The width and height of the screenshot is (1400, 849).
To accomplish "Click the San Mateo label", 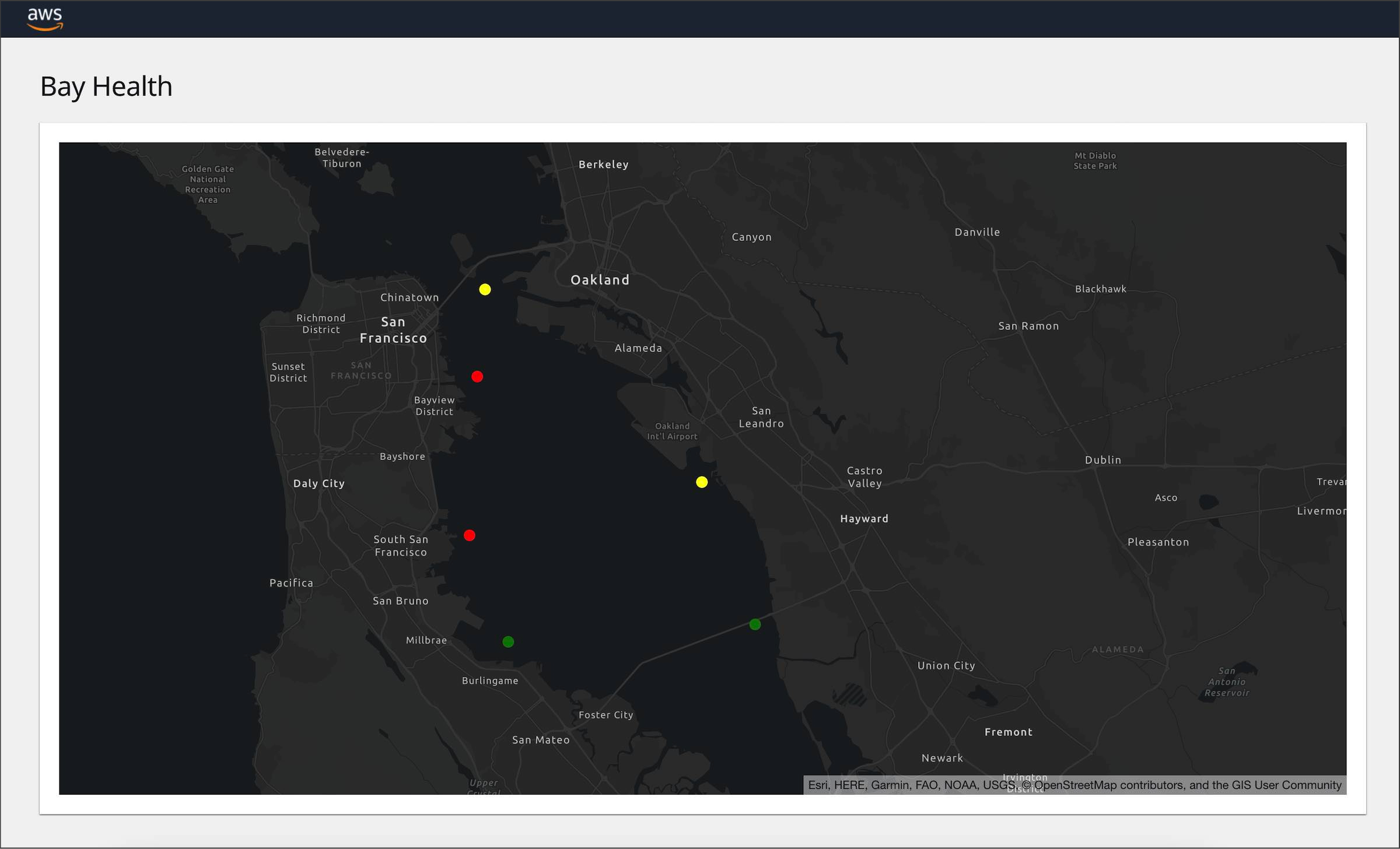I will (x=541, y=740).
